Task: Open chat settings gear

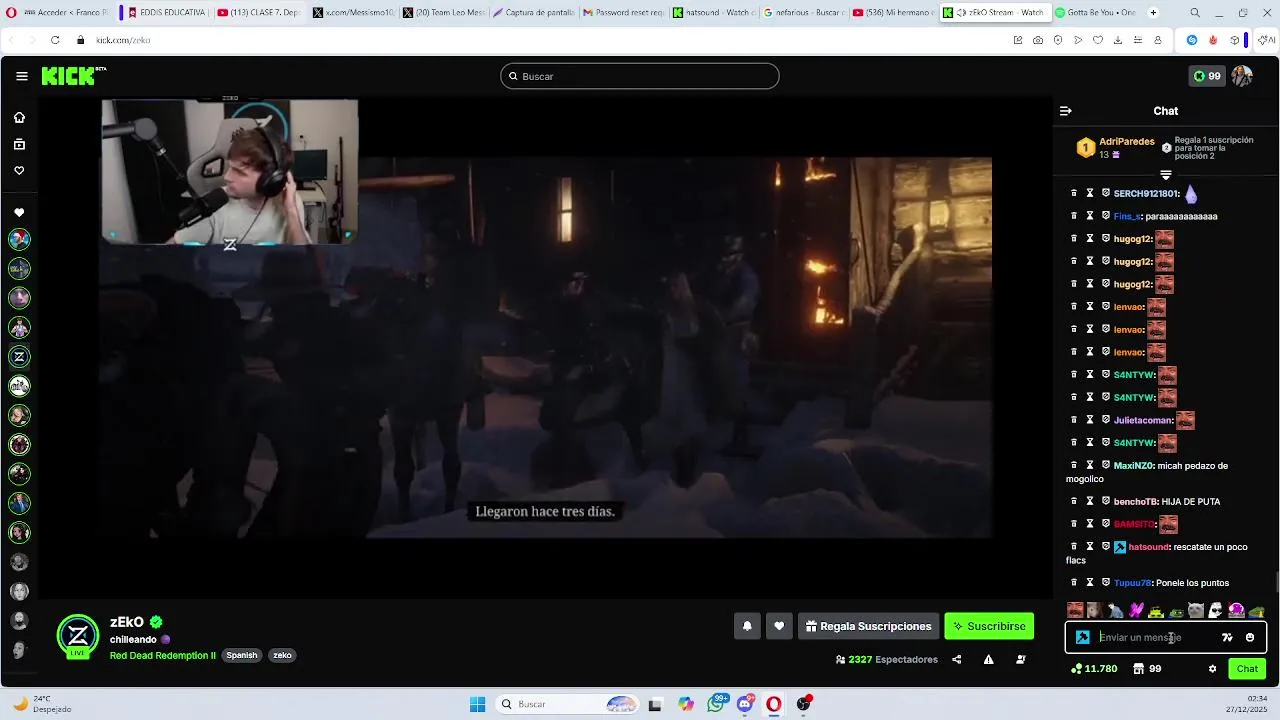Action: point(1212,668)
